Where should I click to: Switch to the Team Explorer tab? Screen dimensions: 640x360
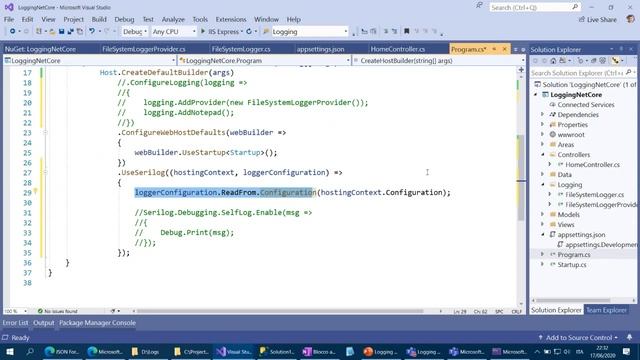click(606, 310)
